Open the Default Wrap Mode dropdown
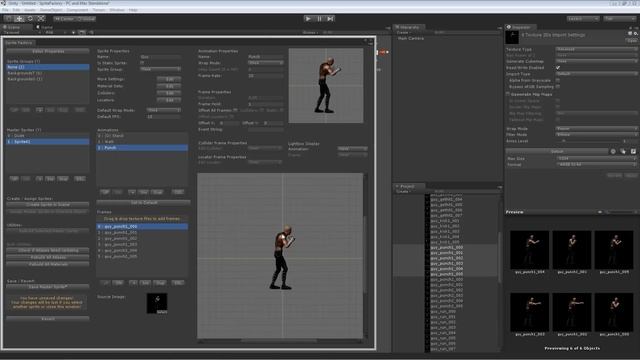This screenshot has width=640, height=360. click(164, 110)
